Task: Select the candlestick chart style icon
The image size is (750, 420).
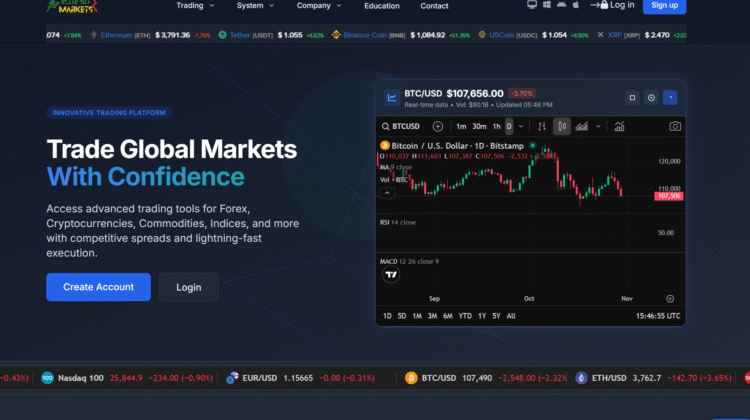Action: pos(561,126)
